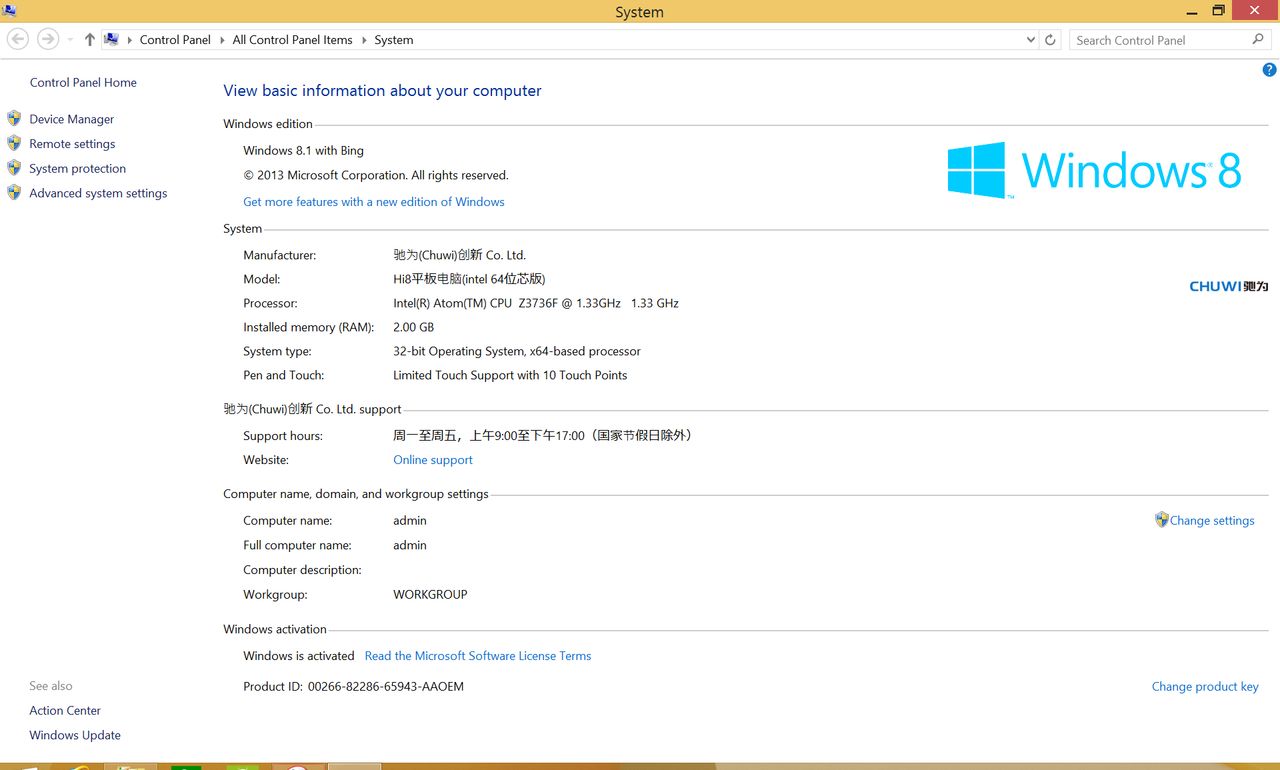Image resolution: width=1280 pixels, height=770 pixels.
Task: Open the Online support website link
Action: pyautogui.click(x=433, y=460)
